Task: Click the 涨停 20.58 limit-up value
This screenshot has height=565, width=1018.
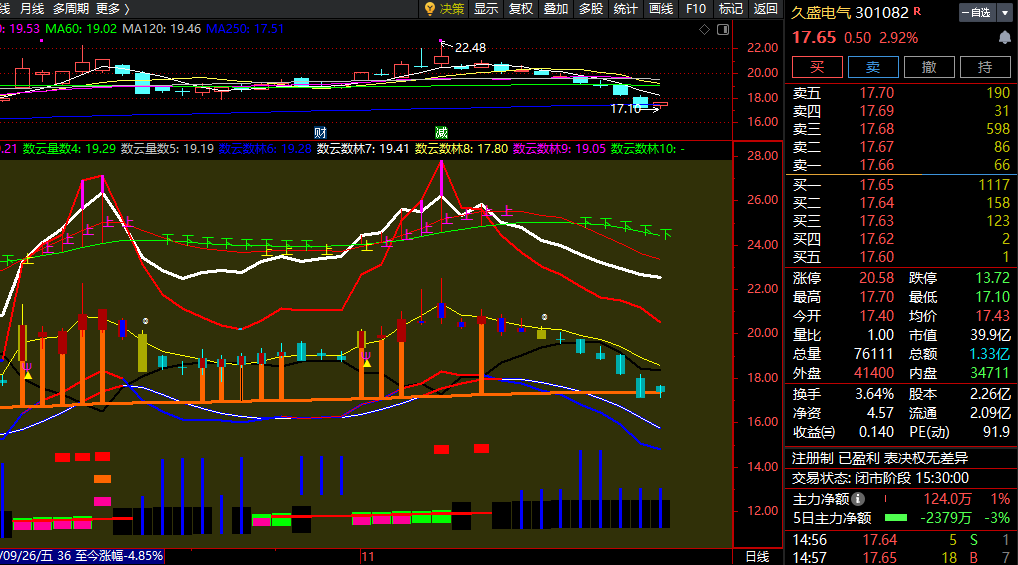Action: [876, 278]
